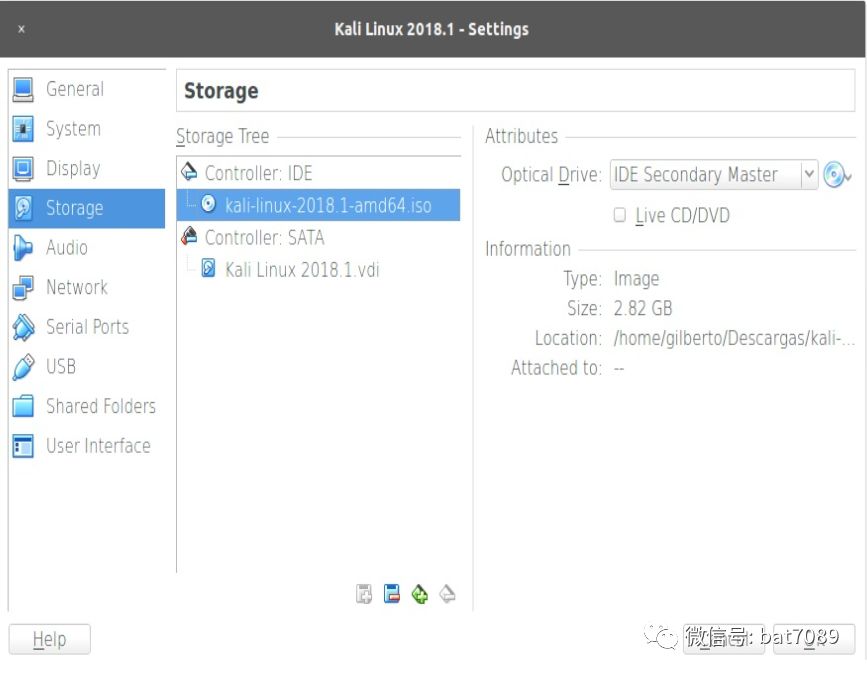Click the Help button
The image size is (867, 674).
tap(49, 640)
